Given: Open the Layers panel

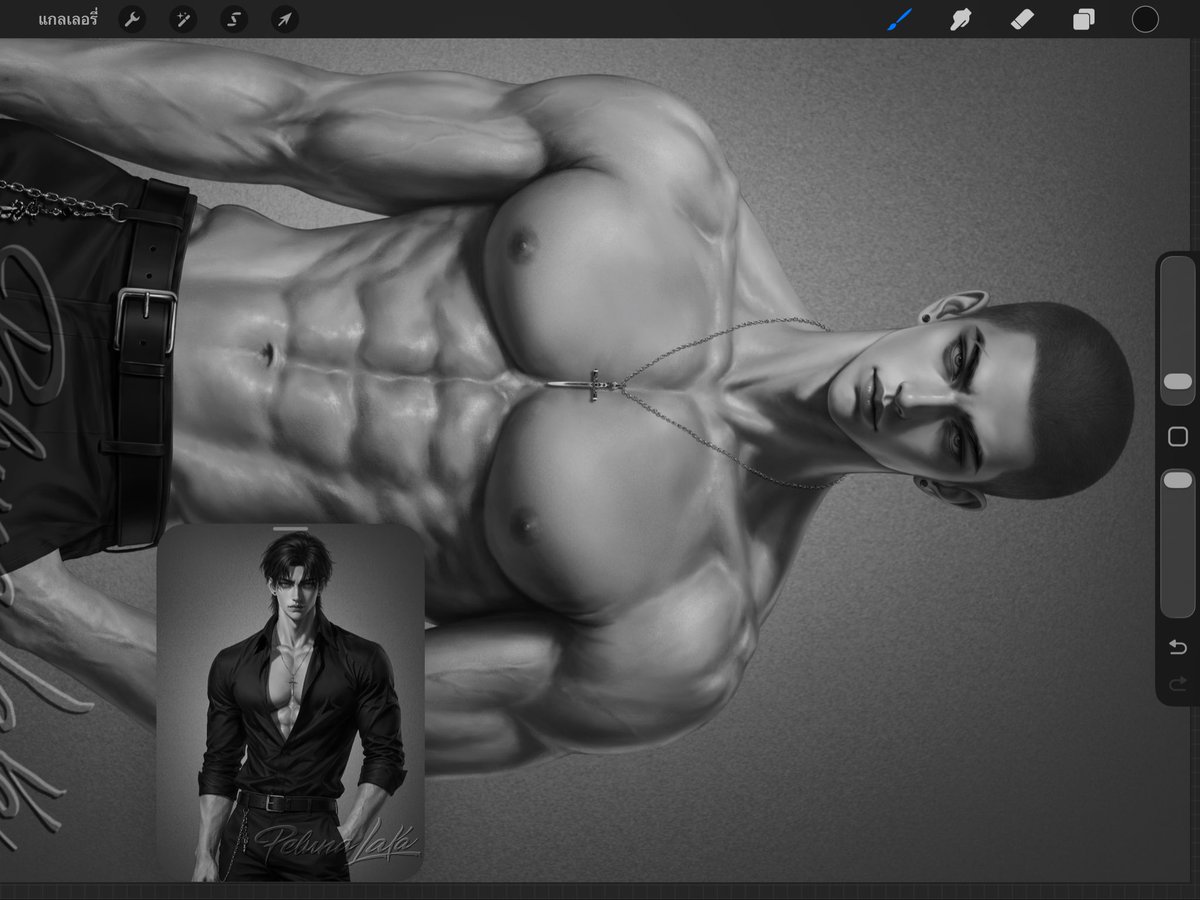Looking at the screenshot, I should pos(1084,19).
